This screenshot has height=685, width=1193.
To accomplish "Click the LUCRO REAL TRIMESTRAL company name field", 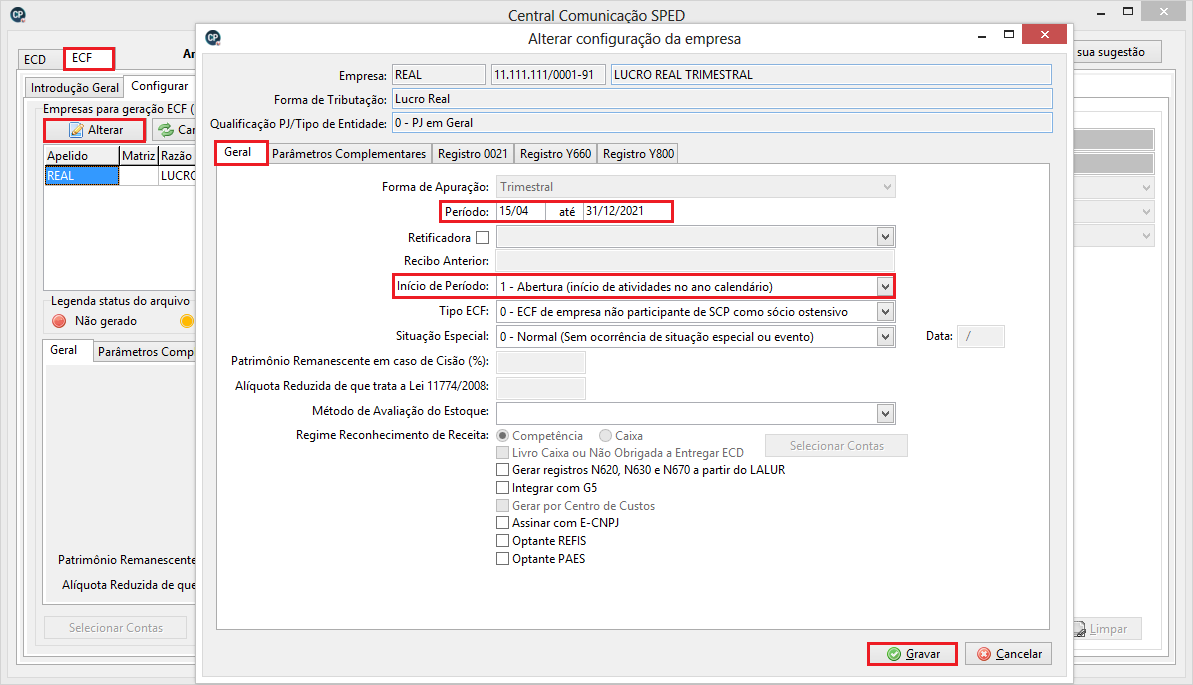I will coord(832,75).
